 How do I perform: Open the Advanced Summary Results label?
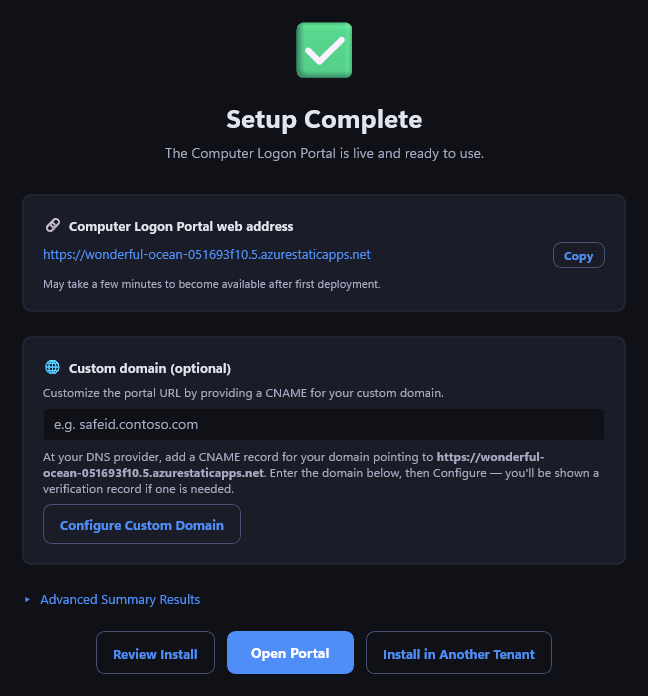coord(120,600)
